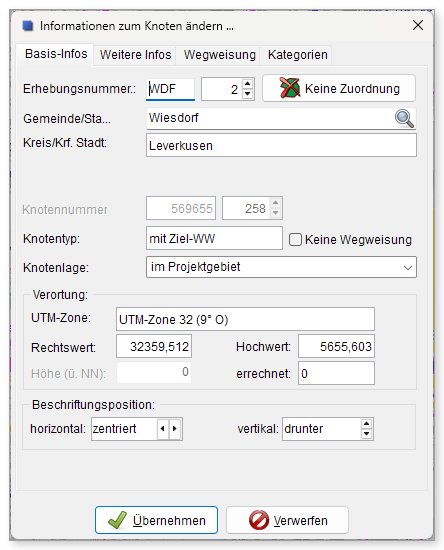
Task: Click the Knotentyp field mit Ziel-WW
Action: [x=214, y=239]
